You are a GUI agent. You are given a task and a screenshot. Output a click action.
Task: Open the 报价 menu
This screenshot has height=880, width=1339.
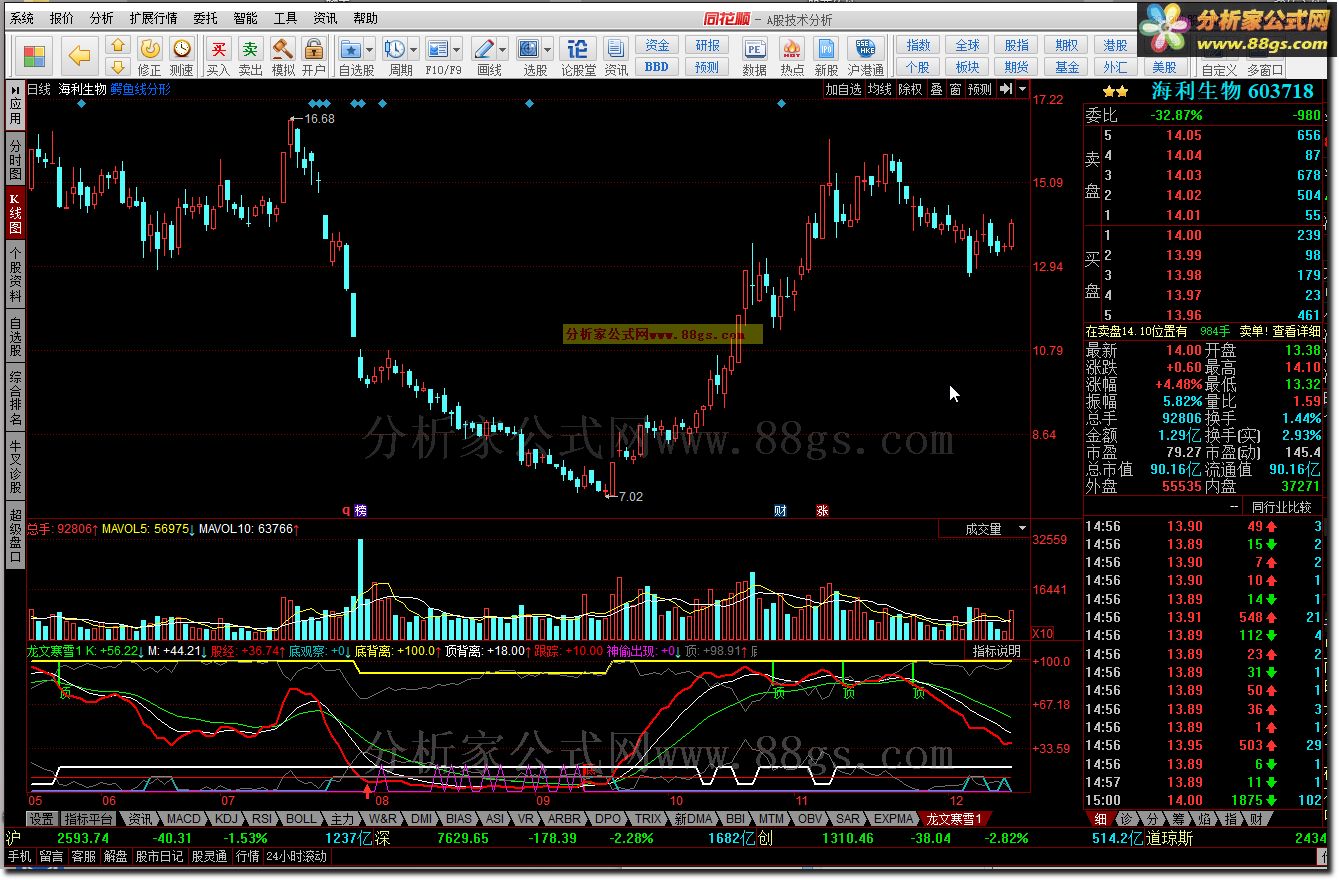pos(62,19)
